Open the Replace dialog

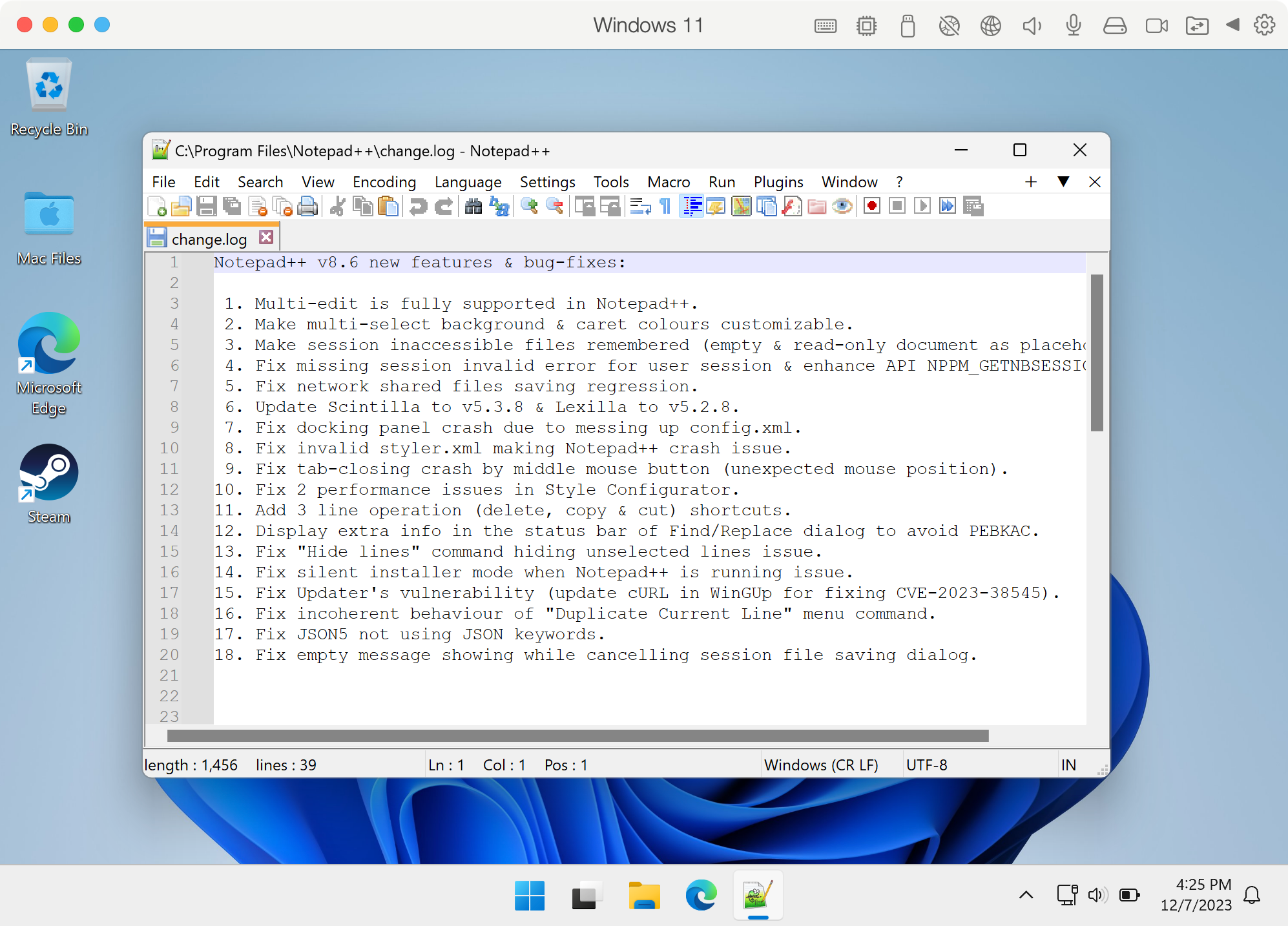click(498, 206)
